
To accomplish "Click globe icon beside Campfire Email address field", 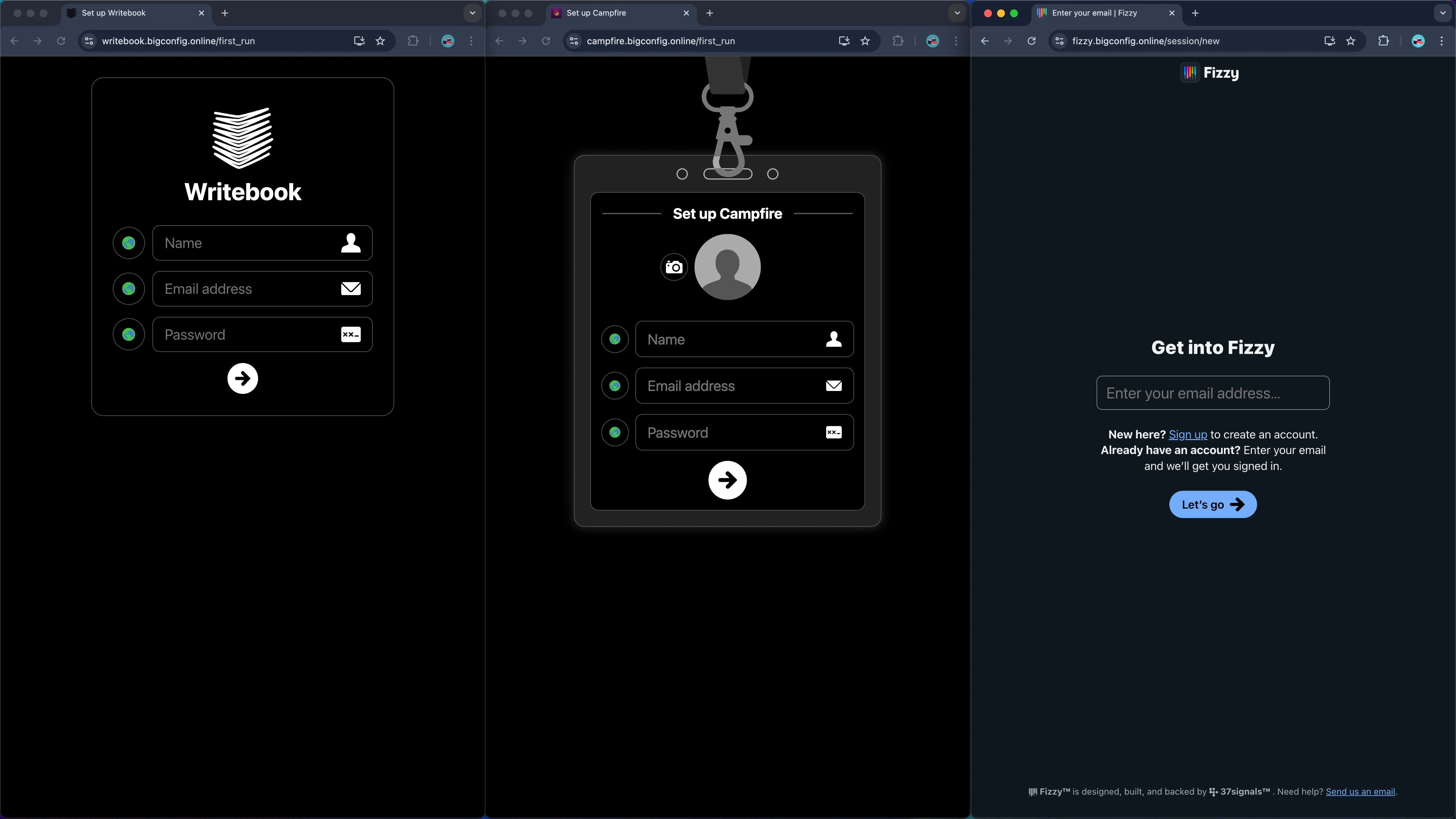I will pos(615,386).
